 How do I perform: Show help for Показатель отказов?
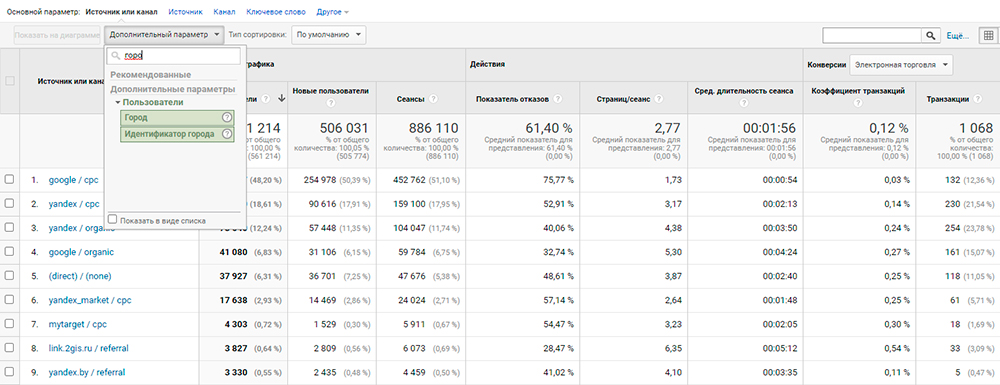pos(557,99)
